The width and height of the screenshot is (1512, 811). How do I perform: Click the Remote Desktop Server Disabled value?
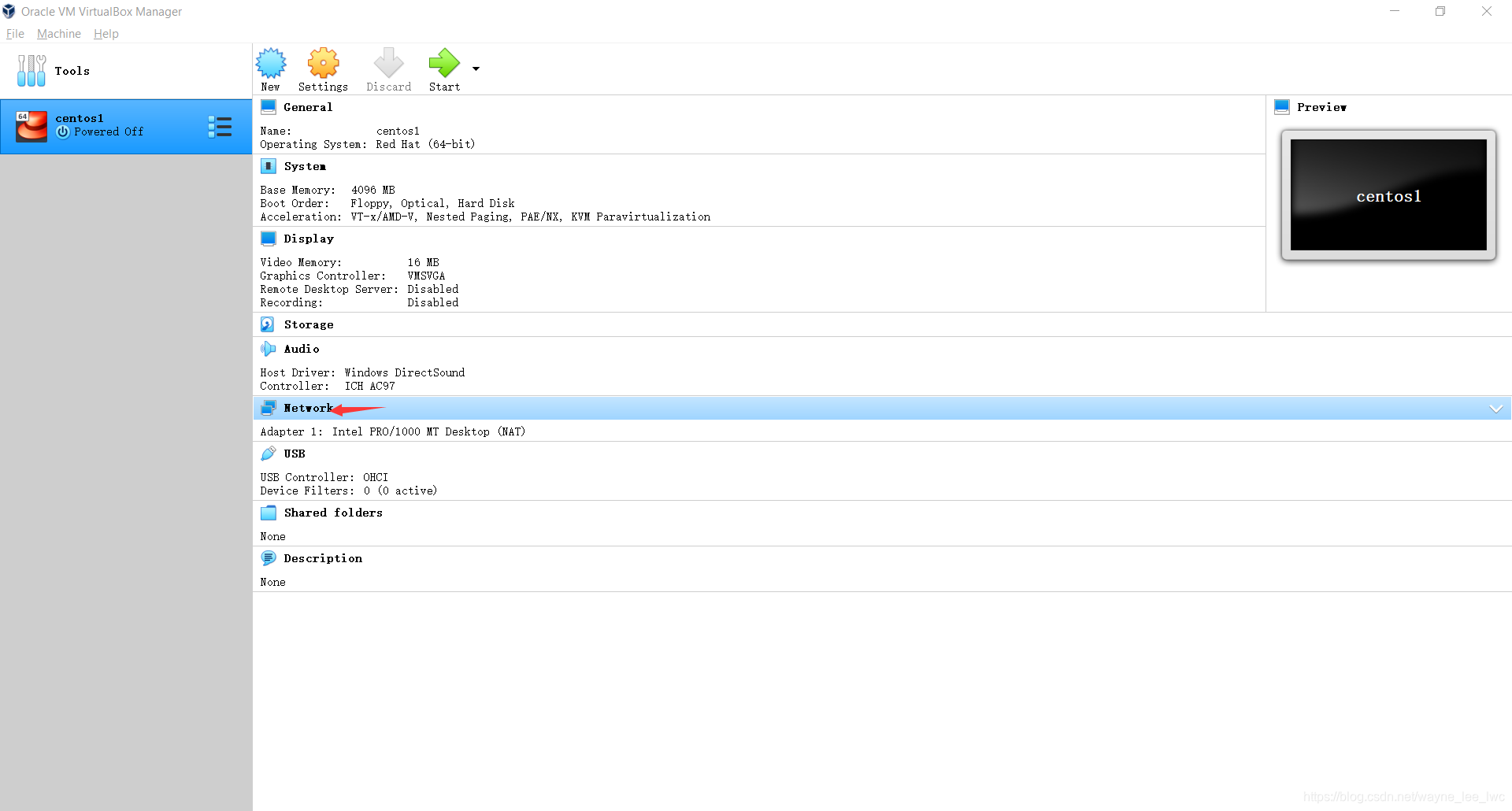(x=433, y=289)
